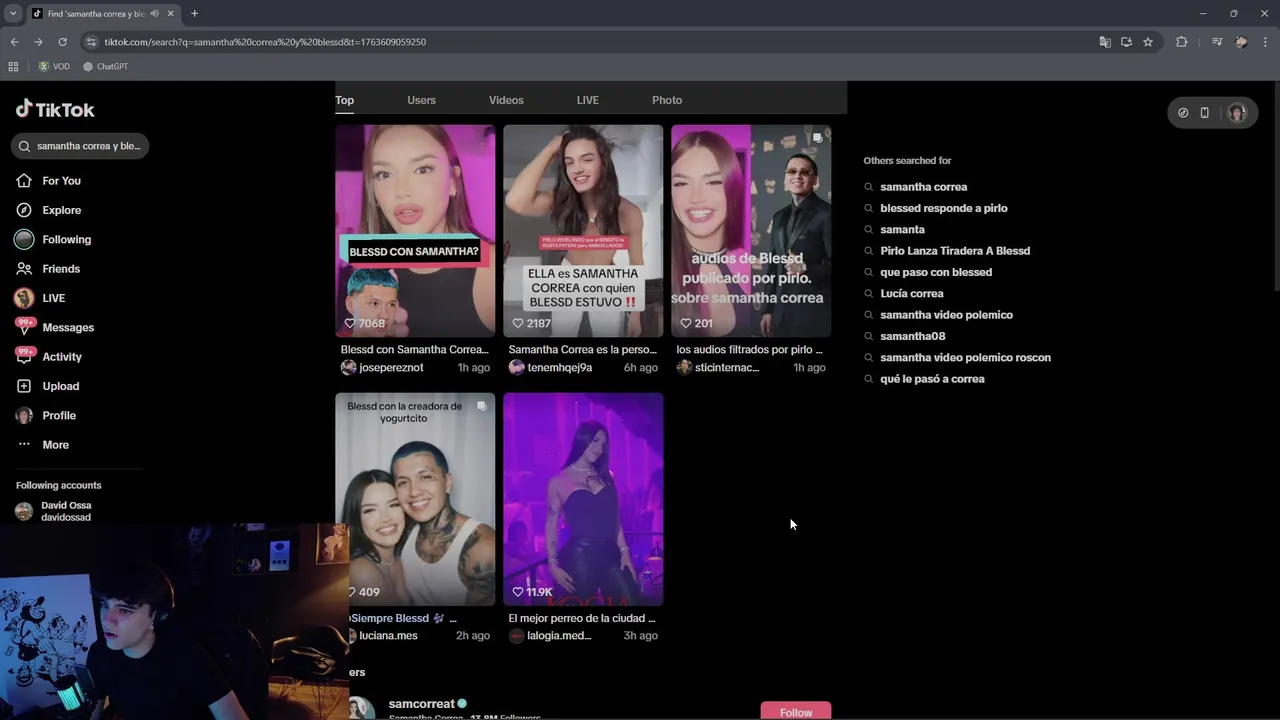Open the 'BLESSD CON SAMANTHA?' video thumbnail
The image size is (1280, 720).
tap(415, 230)
